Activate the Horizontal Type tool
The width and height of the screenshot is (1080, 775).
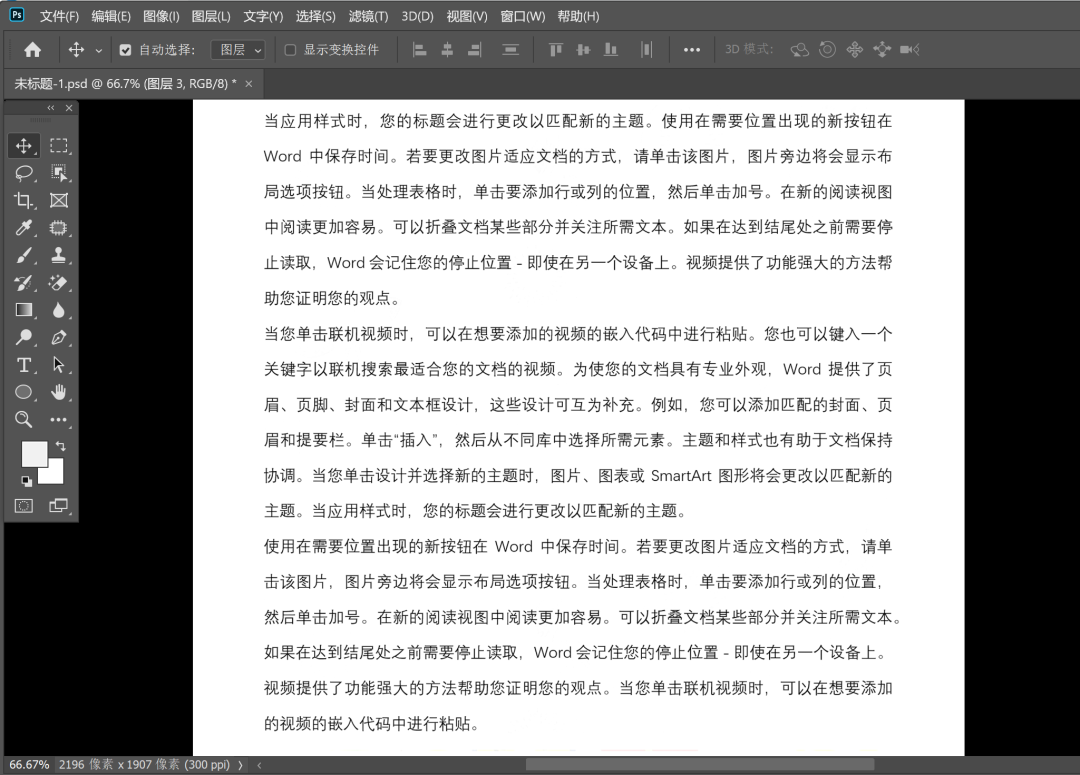click(24, 365)
